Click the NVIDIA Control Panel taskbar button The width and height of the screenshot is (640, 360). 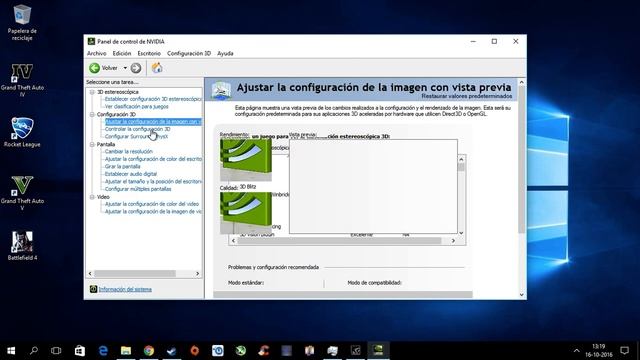pyautogui.click(x=378, y=351)
